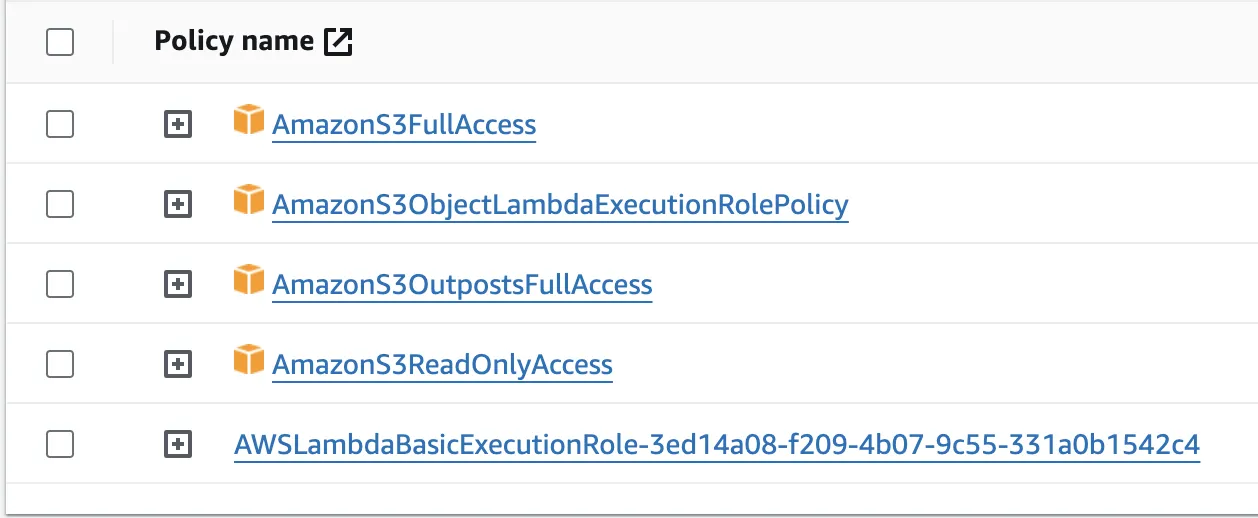Viewport: 1258px width, 518px height.
Task: Expand AmazonS3FullAccess policy details
Action: [x=177, y=124]
